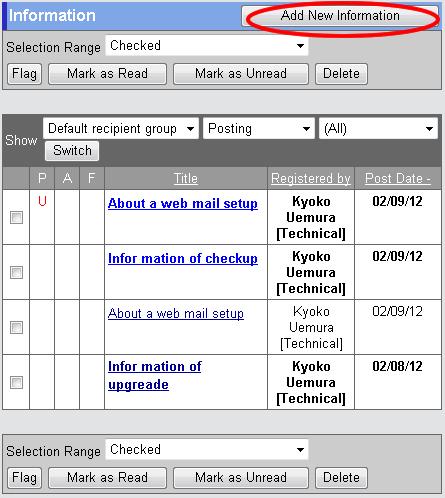
Task: Click the Switch button
Action: tap(72, 151)
